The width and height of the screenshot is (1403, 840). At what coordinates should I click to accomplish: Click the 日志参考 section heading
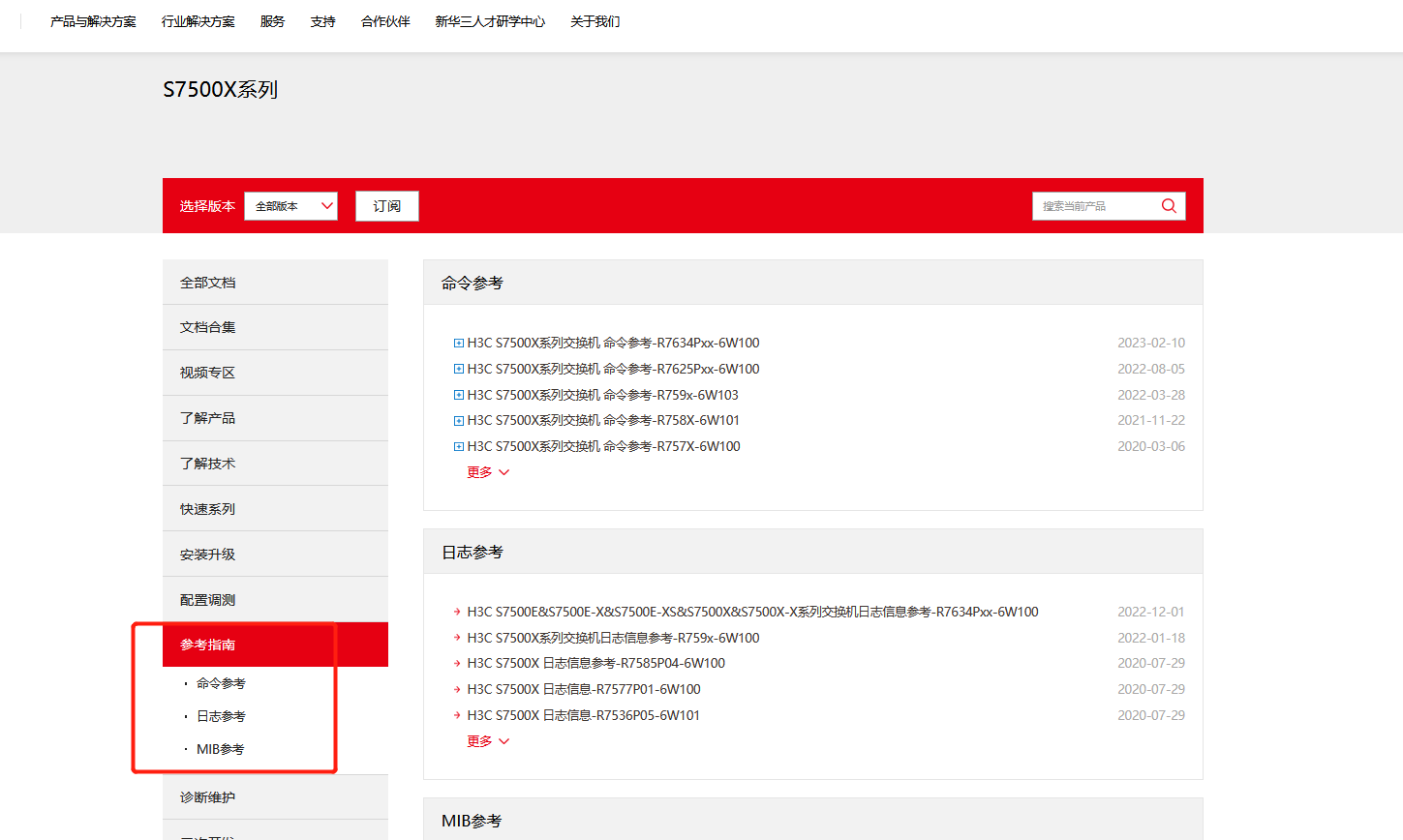pos(473,552)
